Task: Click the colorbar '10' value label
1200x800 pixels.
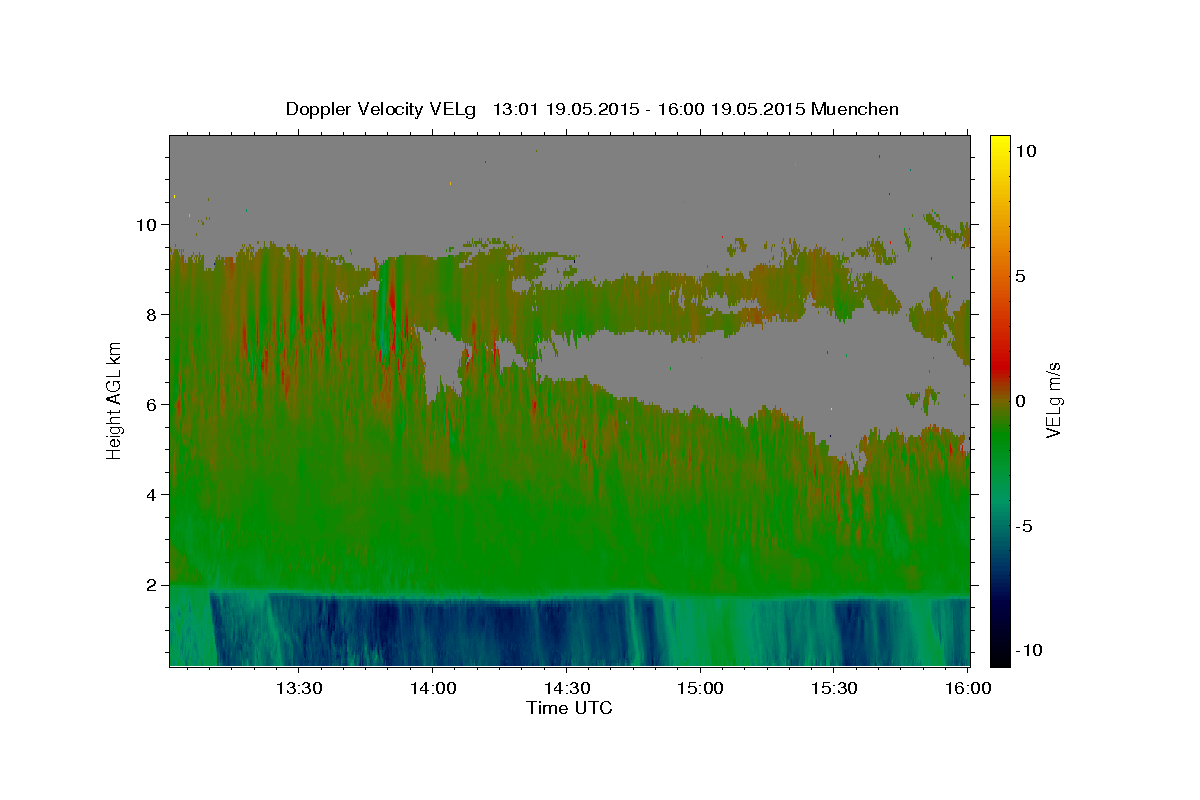Action: pos(1026,151)
